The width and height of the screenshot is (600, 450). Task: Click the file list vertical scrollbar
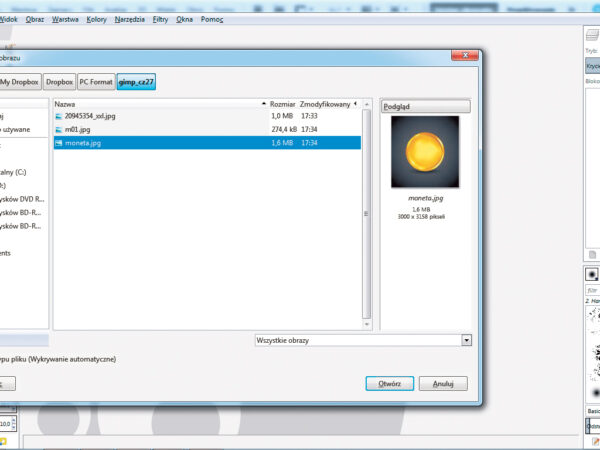(x=366, y=200)
